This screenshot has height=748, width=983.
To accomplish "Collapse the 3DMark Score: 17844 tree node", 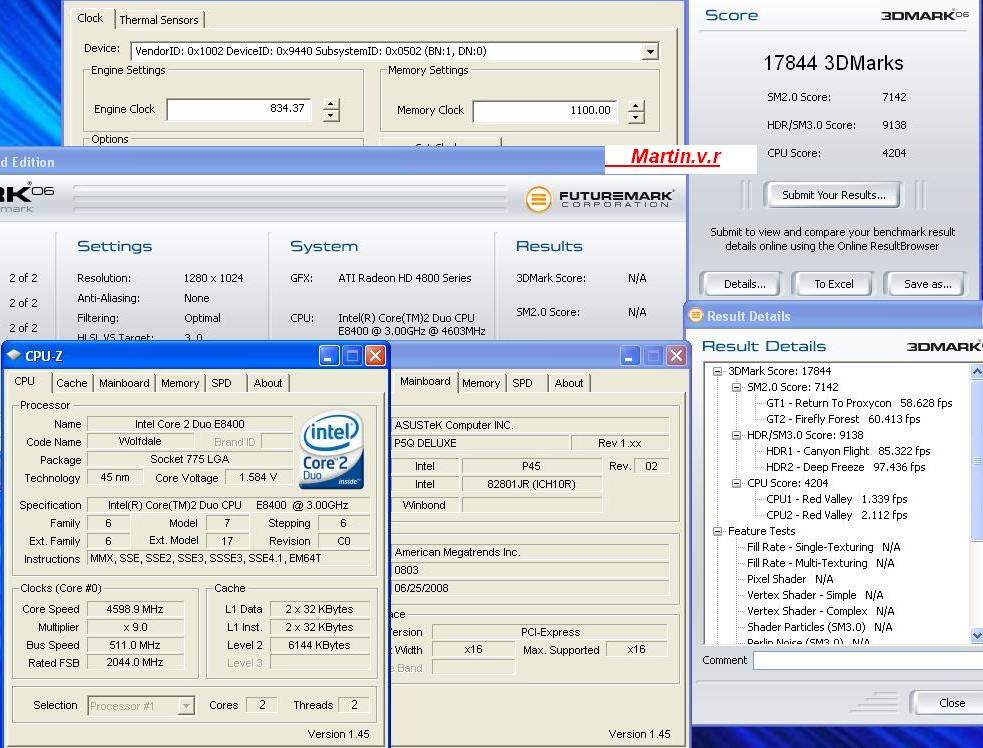I will pos(717,371).
